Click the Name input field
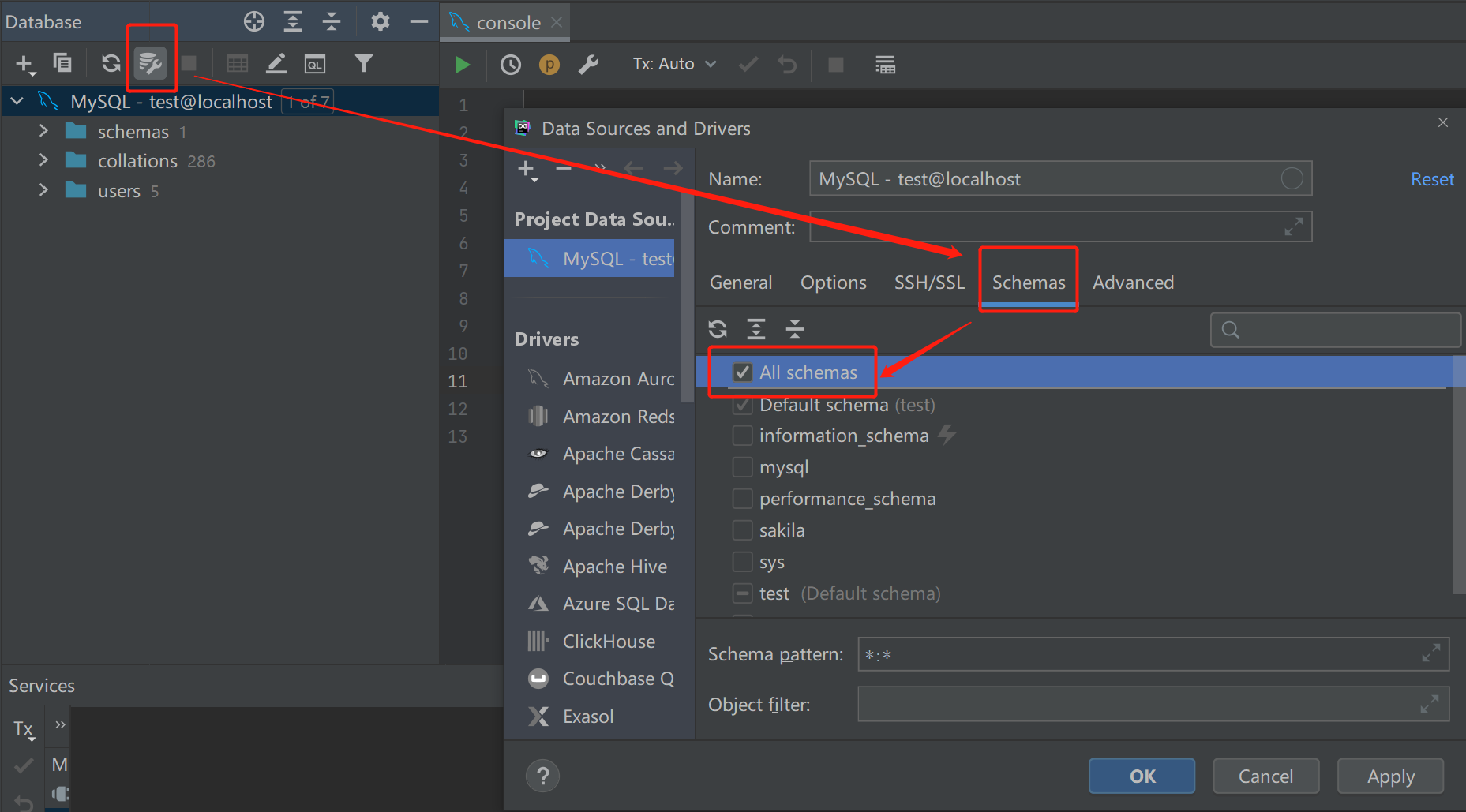 pyautogui.click(x=1060, y=179)
